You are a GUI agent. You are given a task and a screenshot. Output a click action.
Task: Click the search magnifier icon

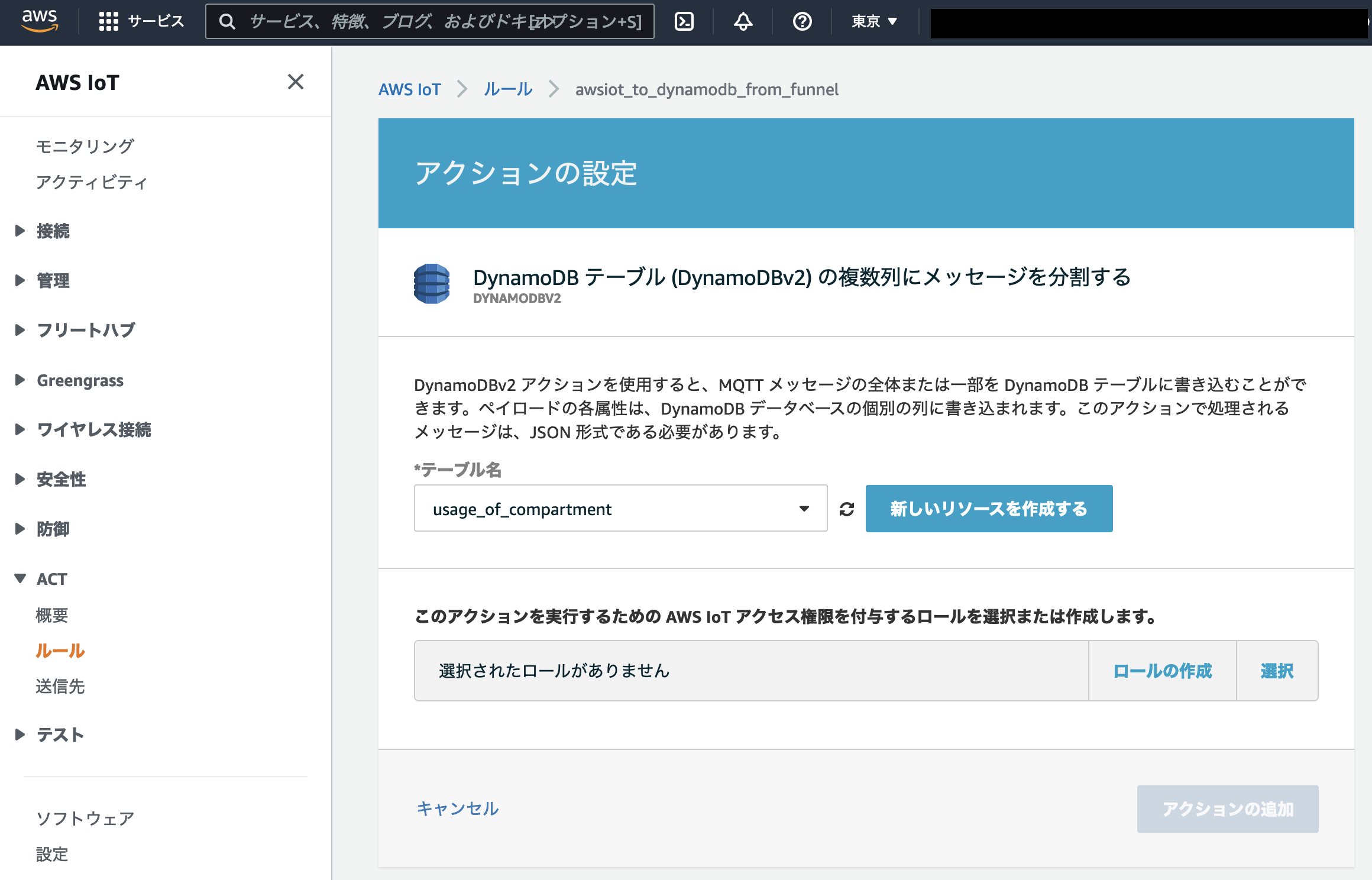(228, 21)
